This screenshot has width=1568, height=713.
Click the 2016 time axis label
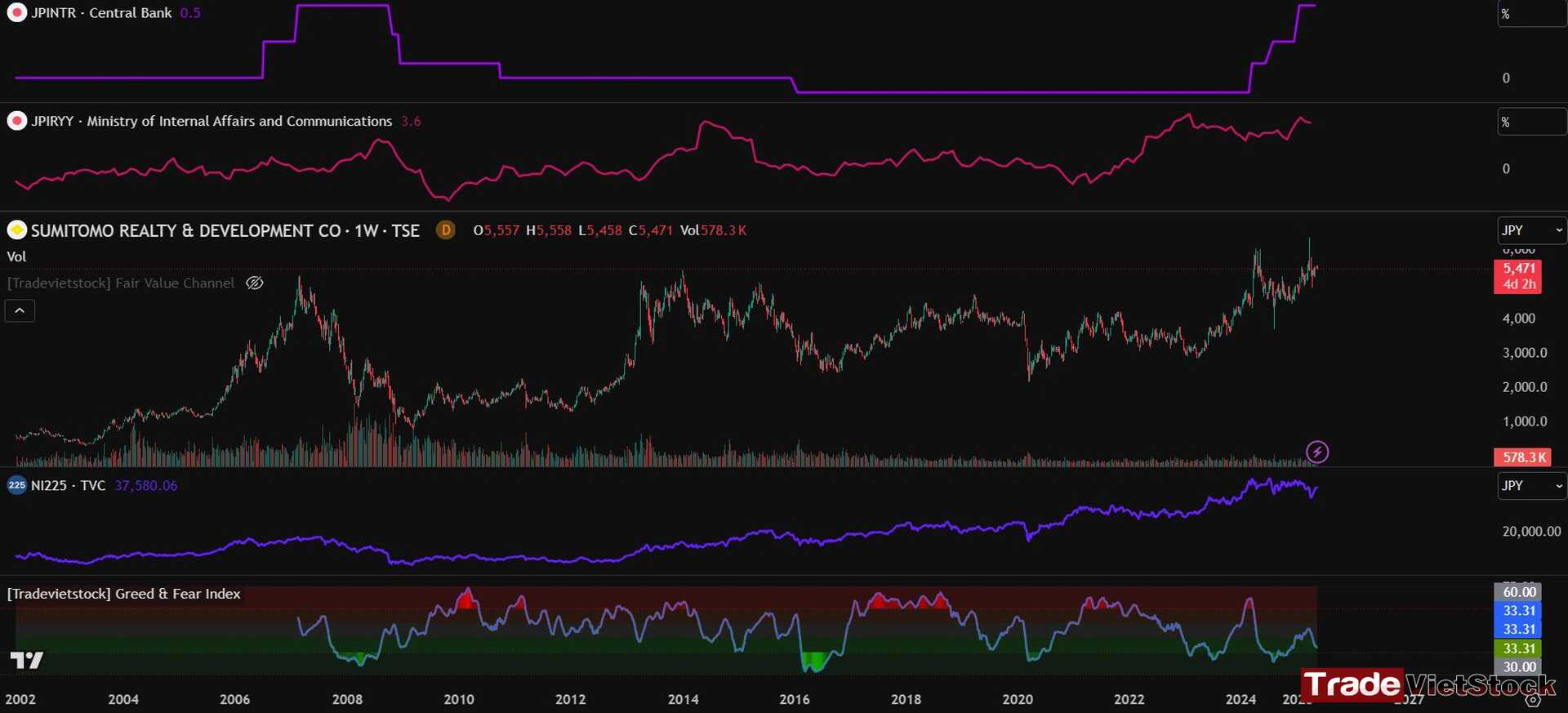click(795, 699)
